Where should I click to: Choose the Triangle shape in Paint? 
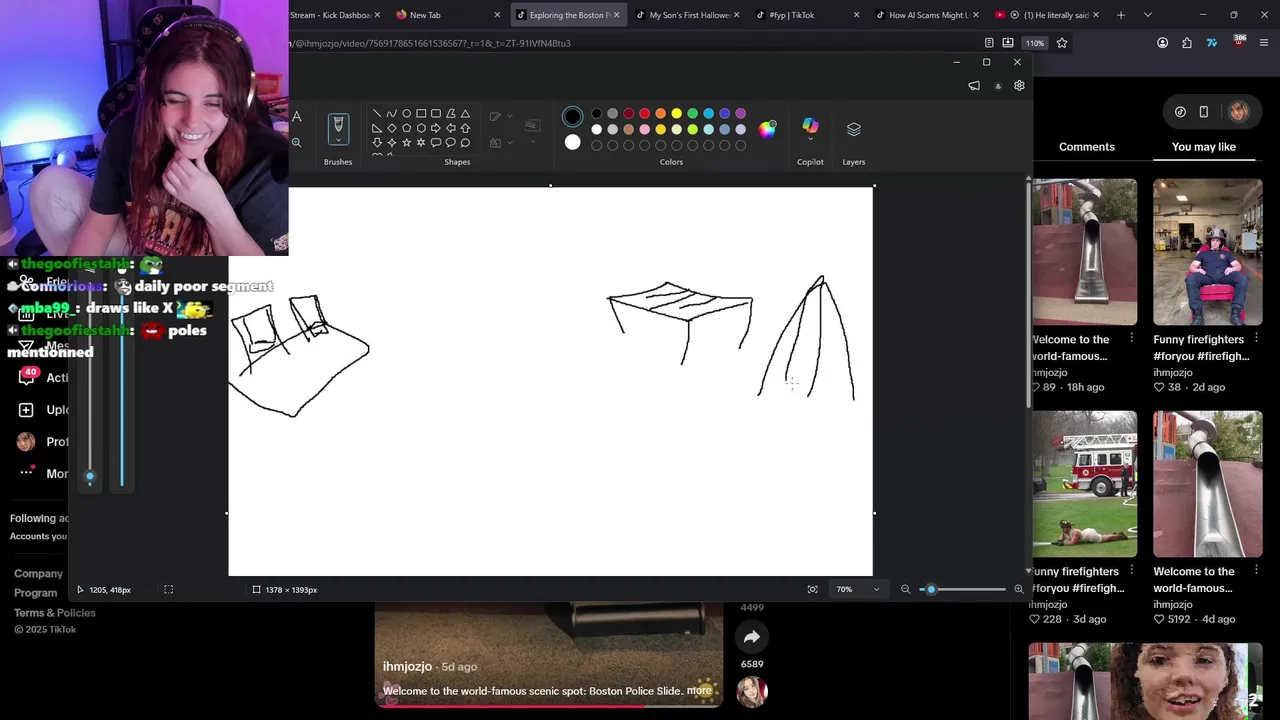[x=465, y=114]
